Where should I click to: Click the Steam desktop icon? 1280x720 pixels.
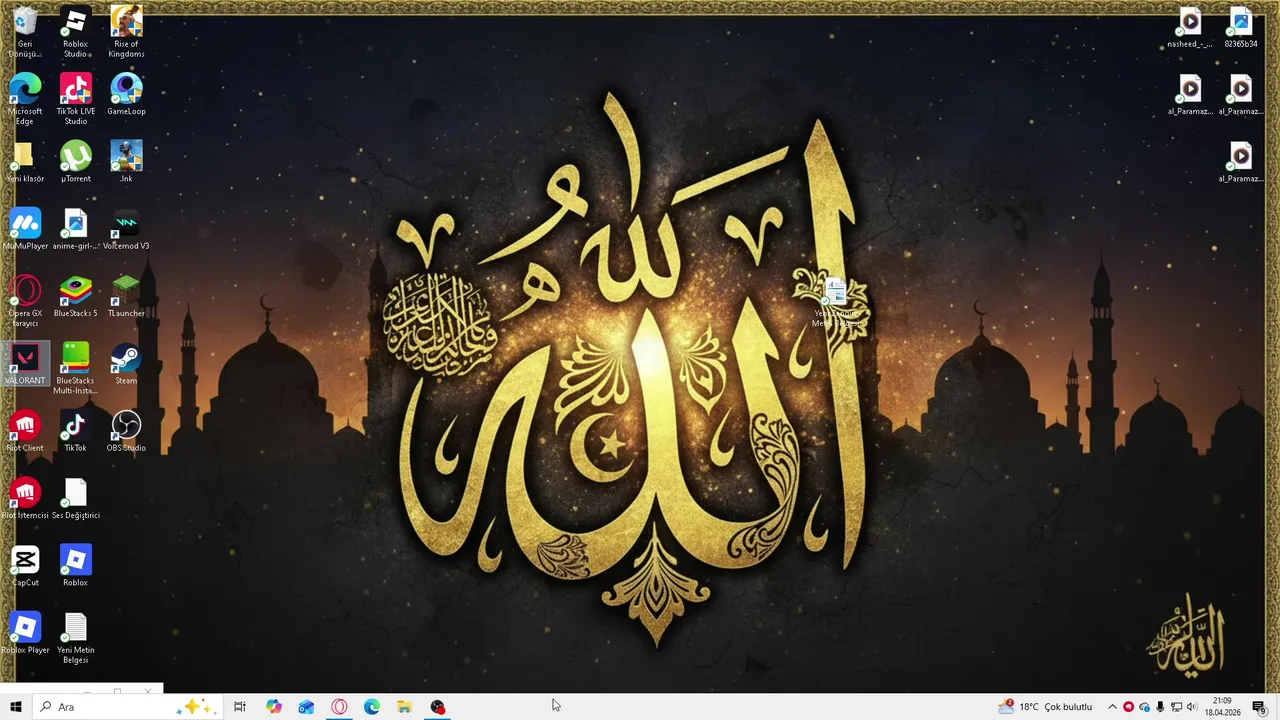pos(126,364)
